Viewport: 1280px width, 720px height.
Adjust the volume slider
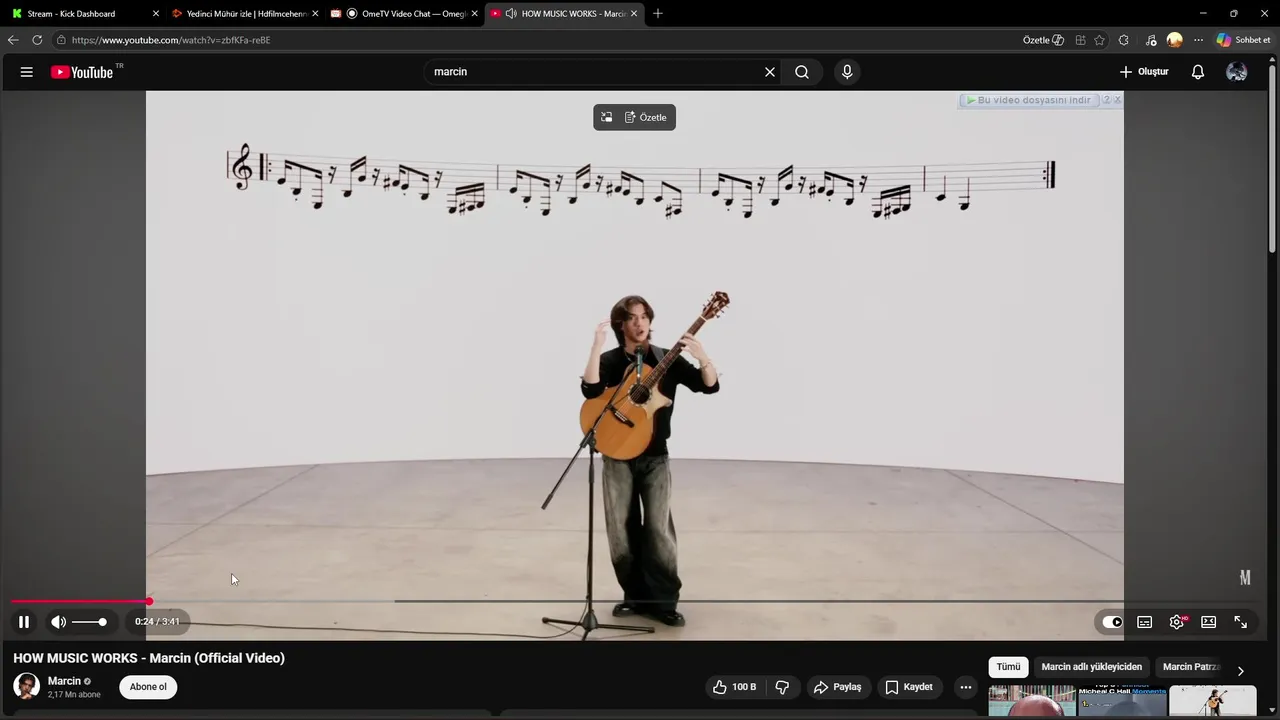tap(89, 622)
